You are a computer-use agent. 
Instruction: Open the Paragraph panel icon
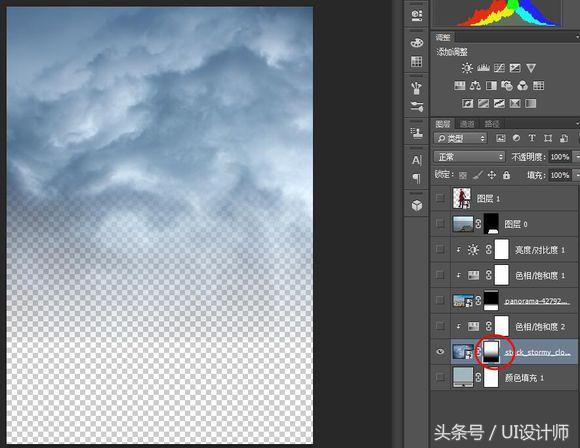(417, 178)
